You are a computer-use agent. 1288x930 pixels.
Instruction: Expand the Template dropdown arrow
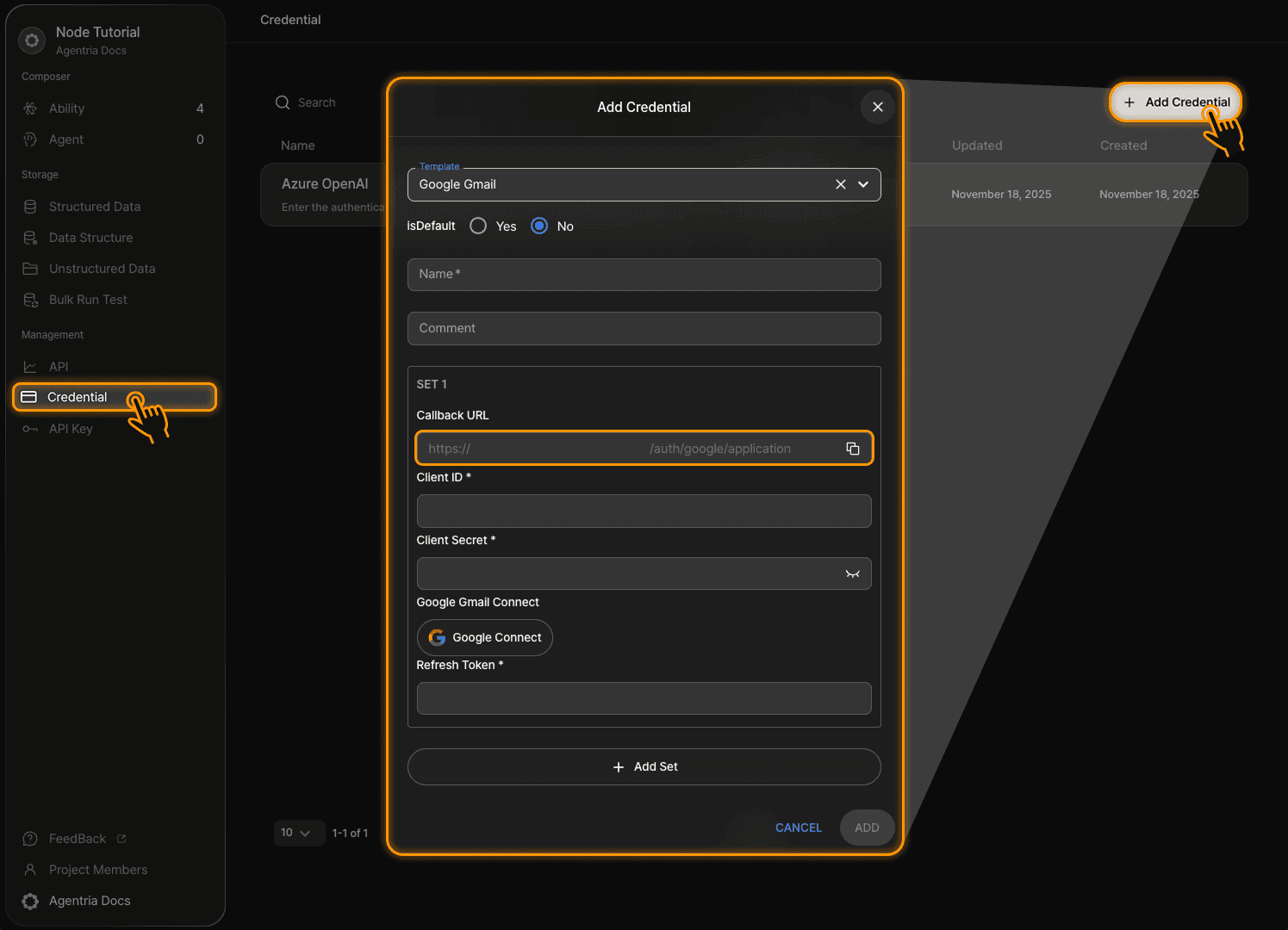pos(863,184)
